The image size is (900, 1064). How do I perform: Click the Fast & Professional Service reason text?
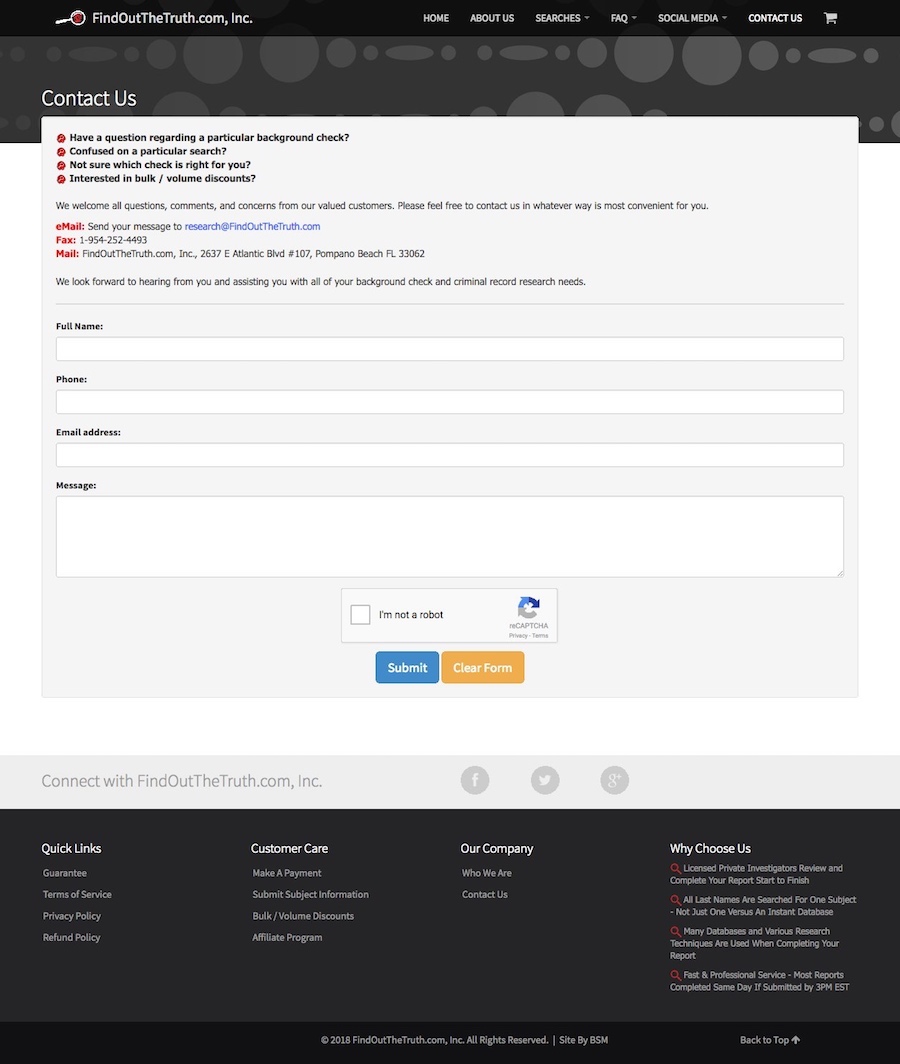pyautogui.click(x=760, y=981)
